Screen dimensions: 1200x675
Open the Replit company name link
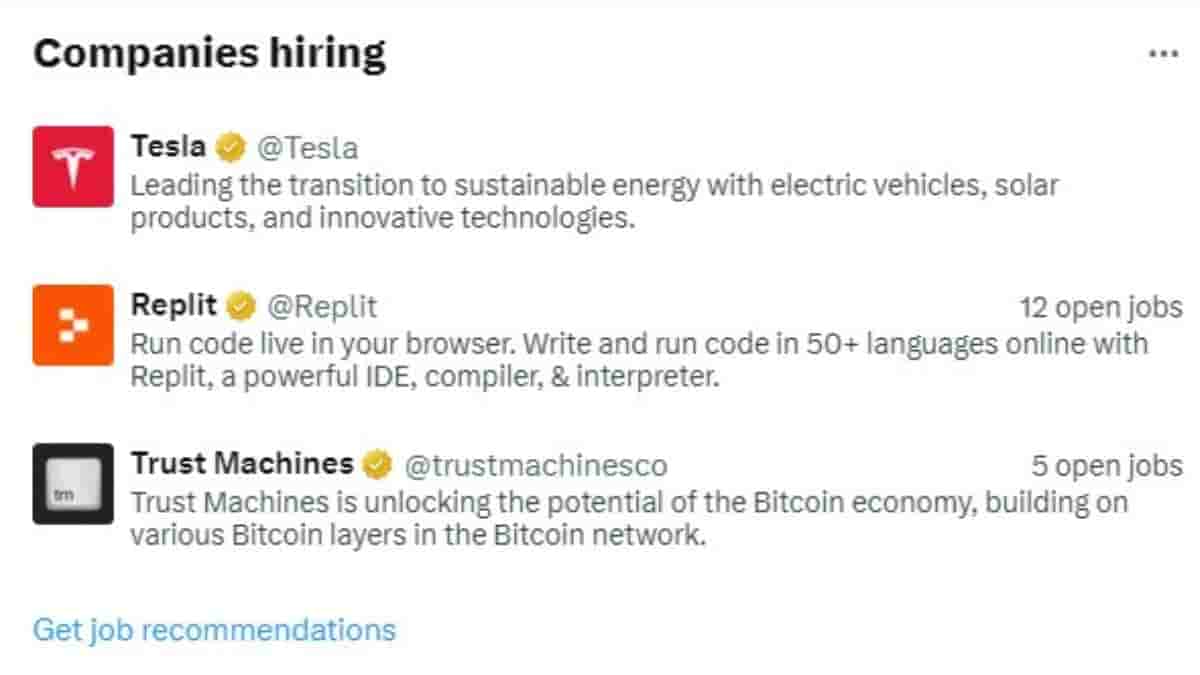tap(175, 305)
